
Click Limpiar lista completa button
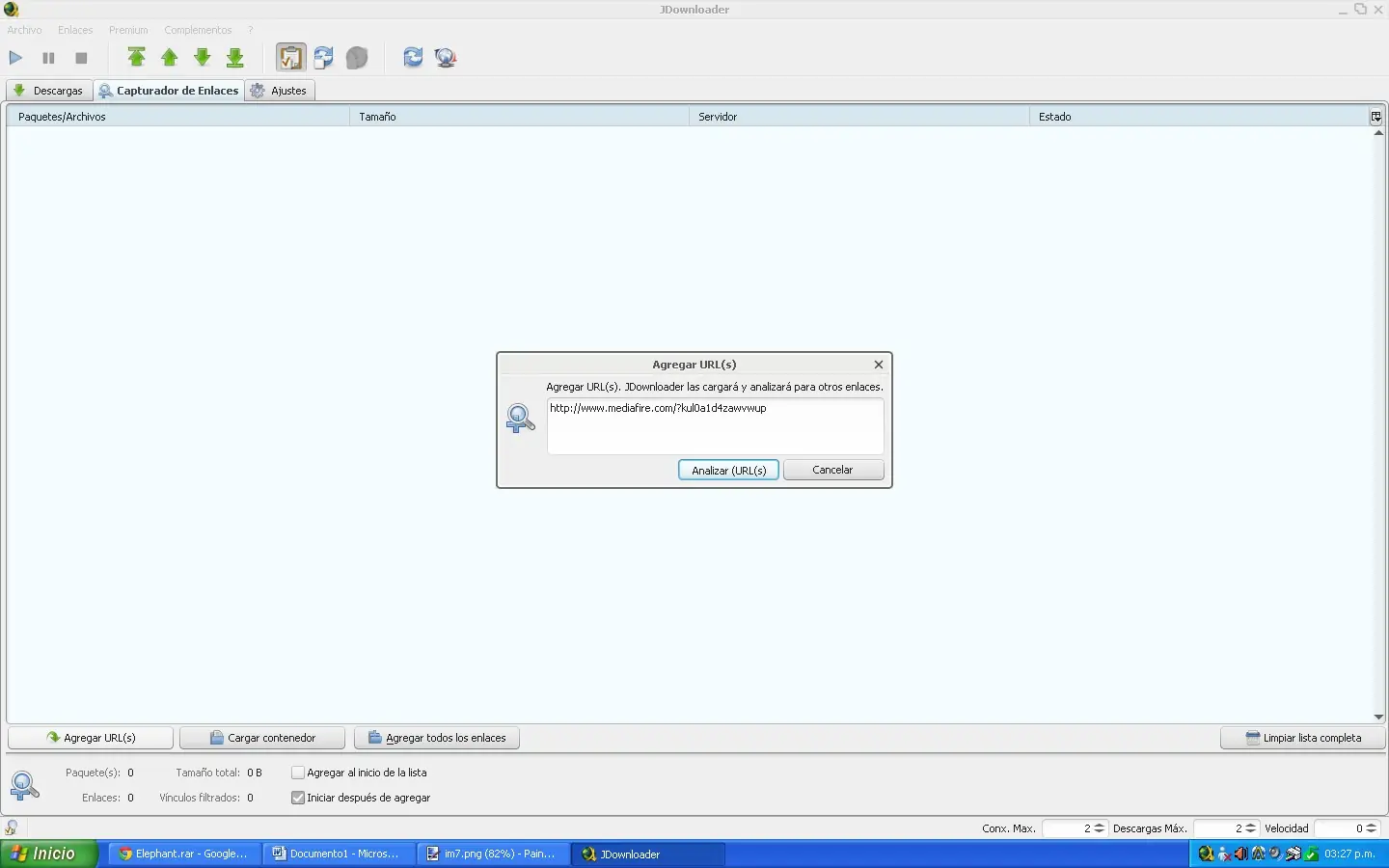[x=1303, y=738]
